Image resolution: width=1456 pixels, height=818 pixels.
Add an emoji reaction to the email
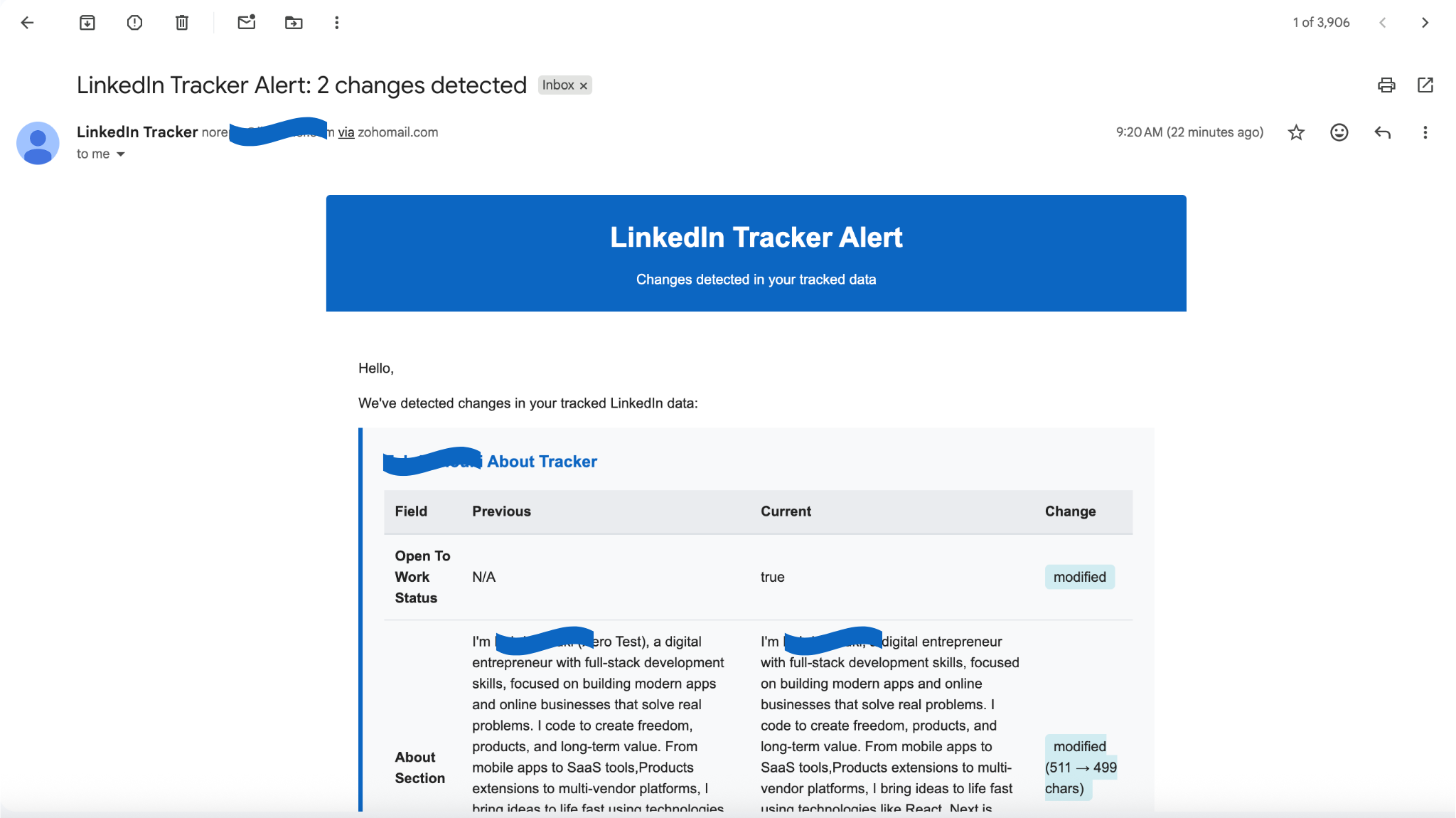pos(1338,132)
